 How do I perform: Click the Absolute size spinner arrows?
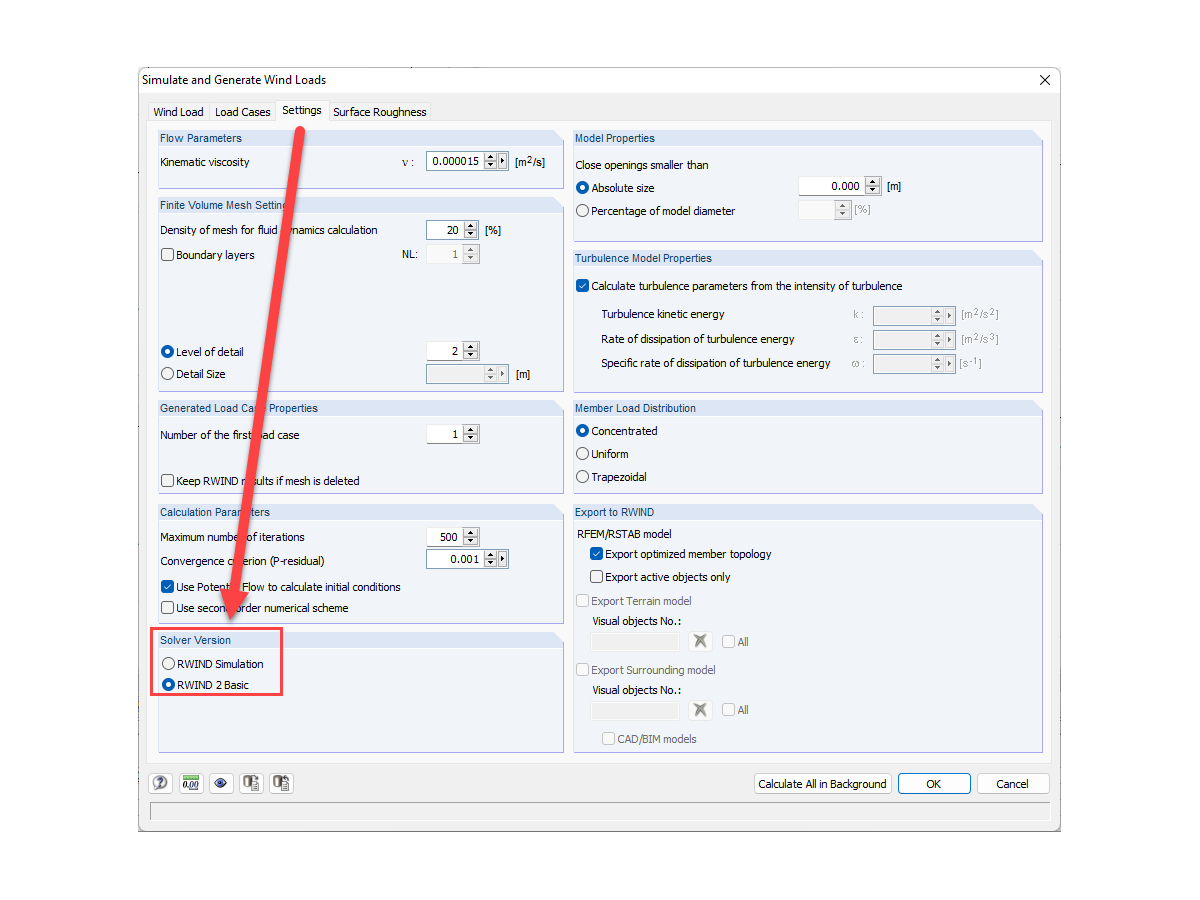873,186
